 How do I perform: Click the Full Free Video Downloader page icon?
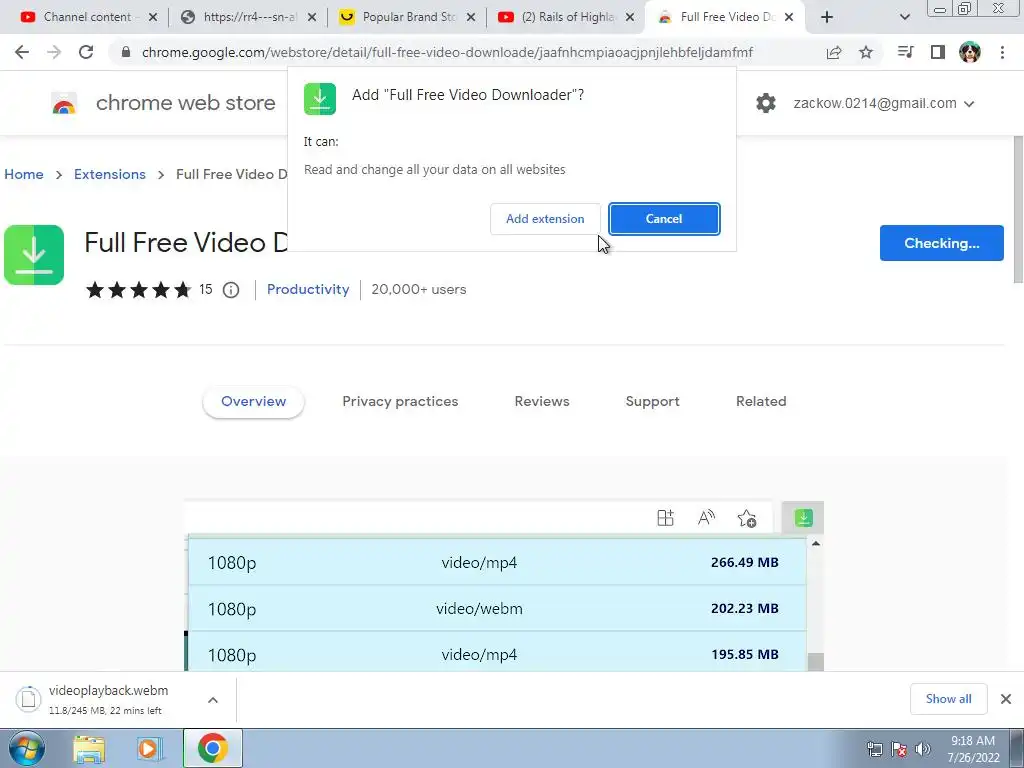coord(34,255)
